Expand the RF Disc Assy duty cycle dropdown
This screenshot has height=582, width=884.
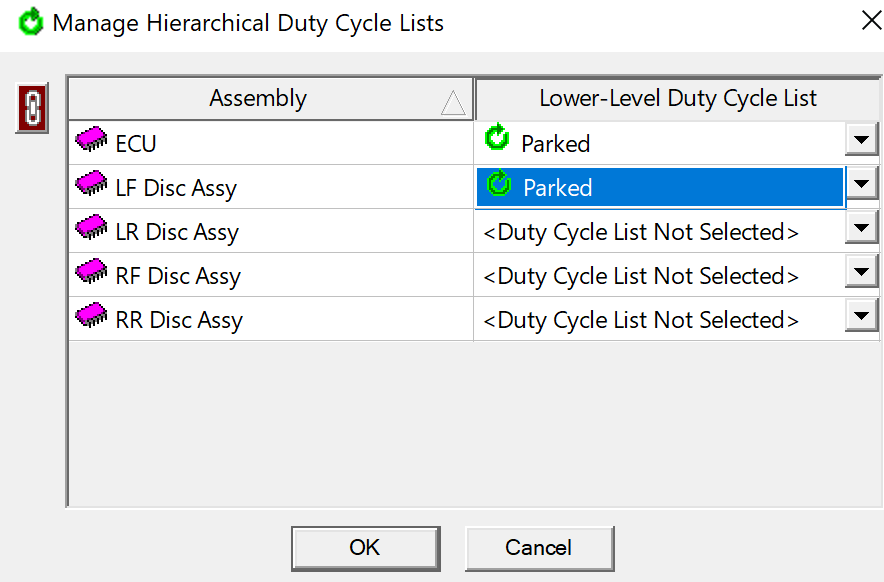pos(861,271)
